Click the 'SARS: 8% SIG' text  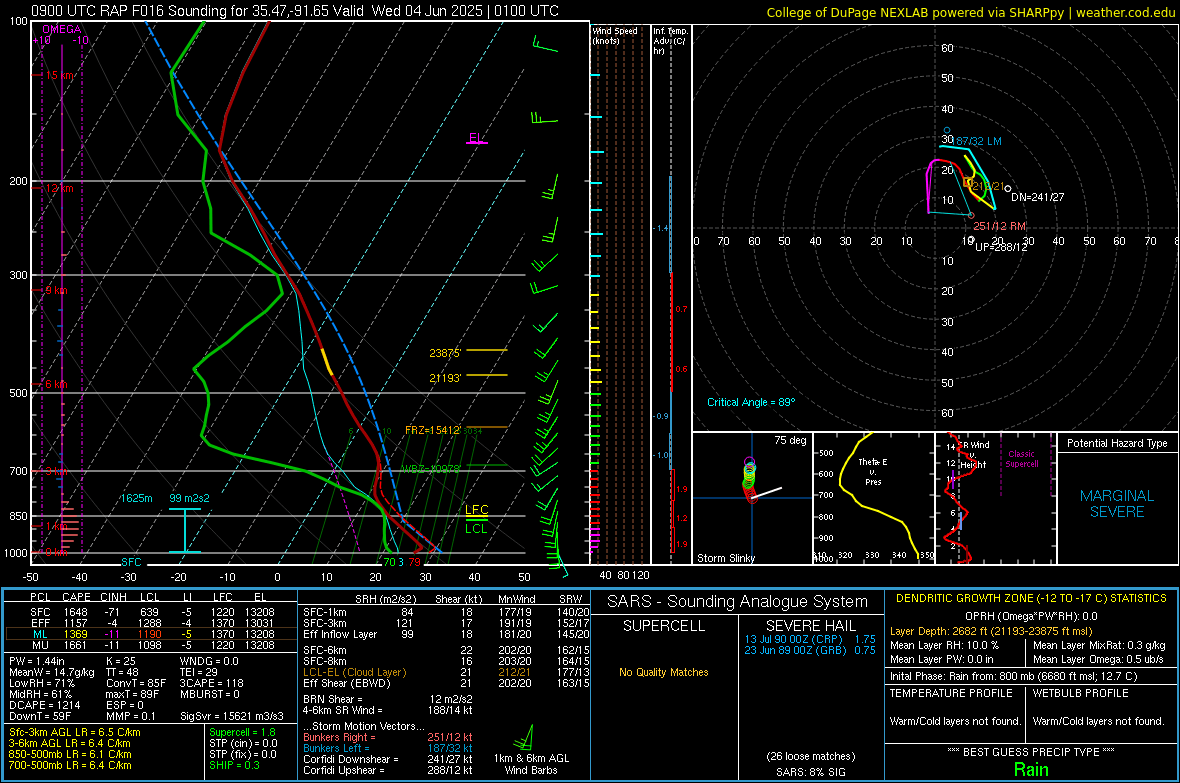(810, 772)
